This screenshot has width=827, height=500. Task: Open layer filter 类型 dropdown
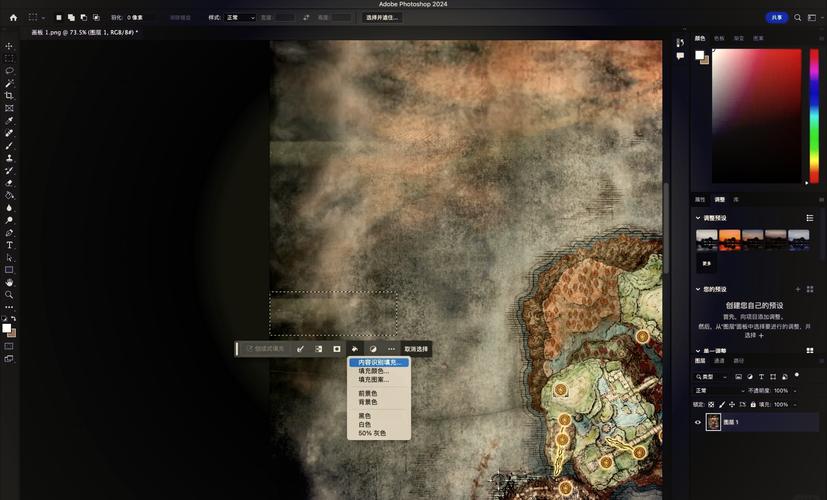tap(711, 377)
